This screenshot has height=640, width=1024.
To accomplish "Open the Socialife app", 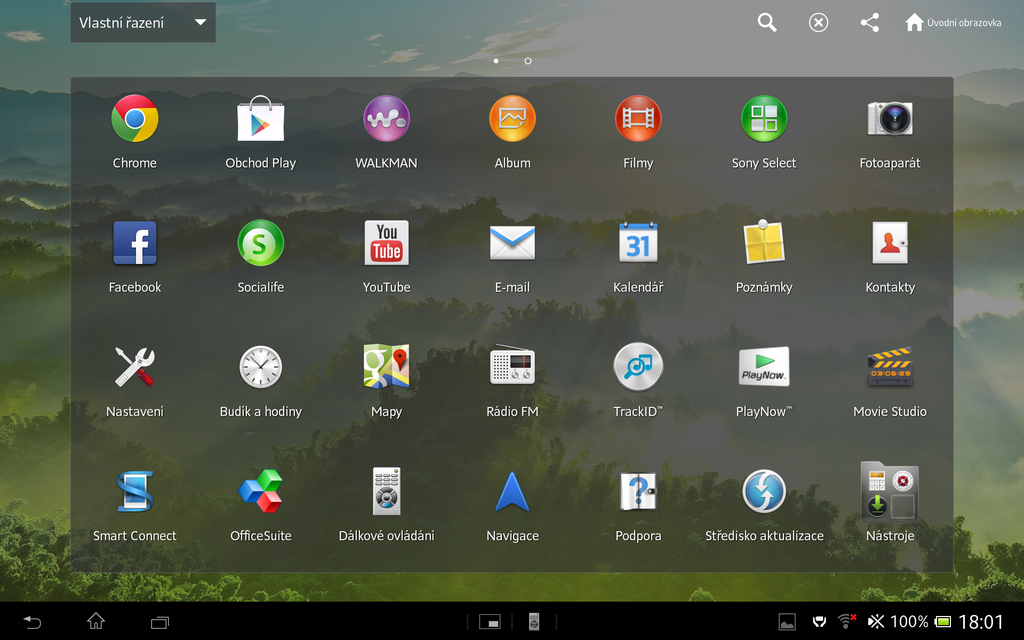I will tap(260, 243).
